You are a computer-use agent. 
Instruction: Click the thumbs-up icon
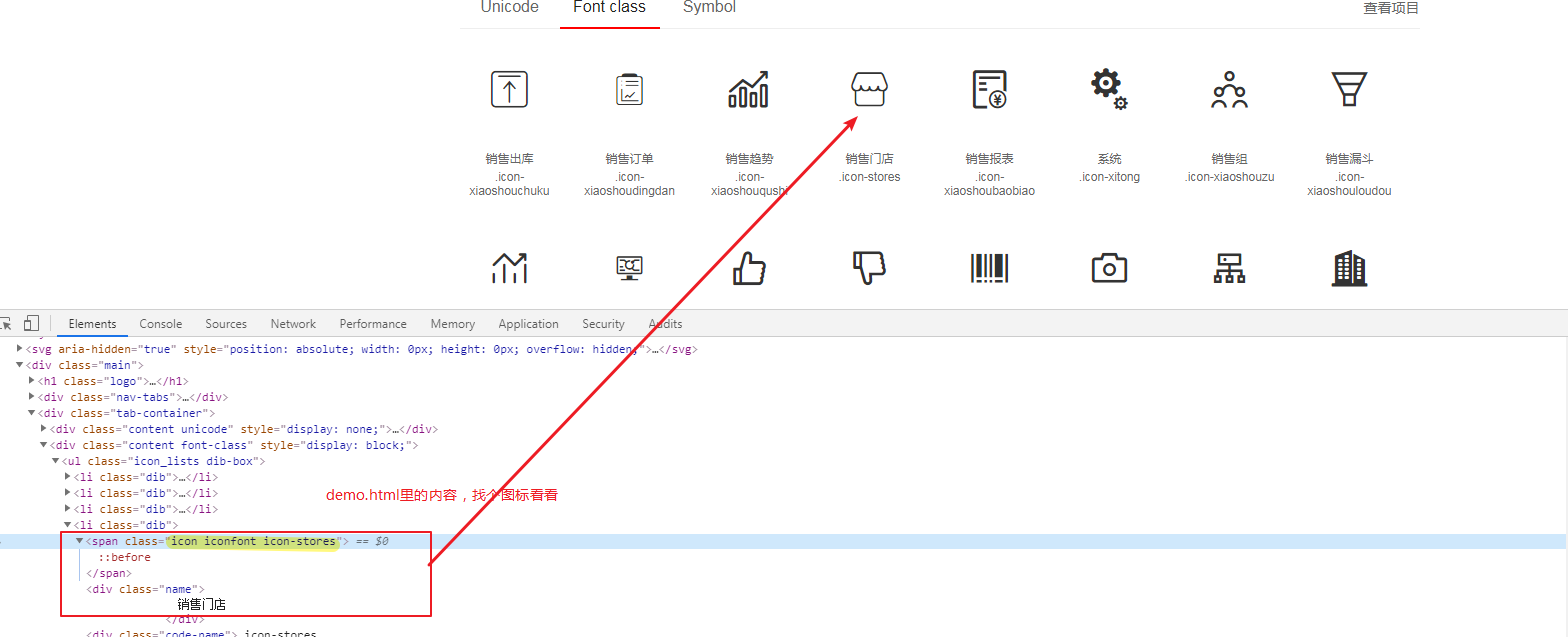(749, 268)
